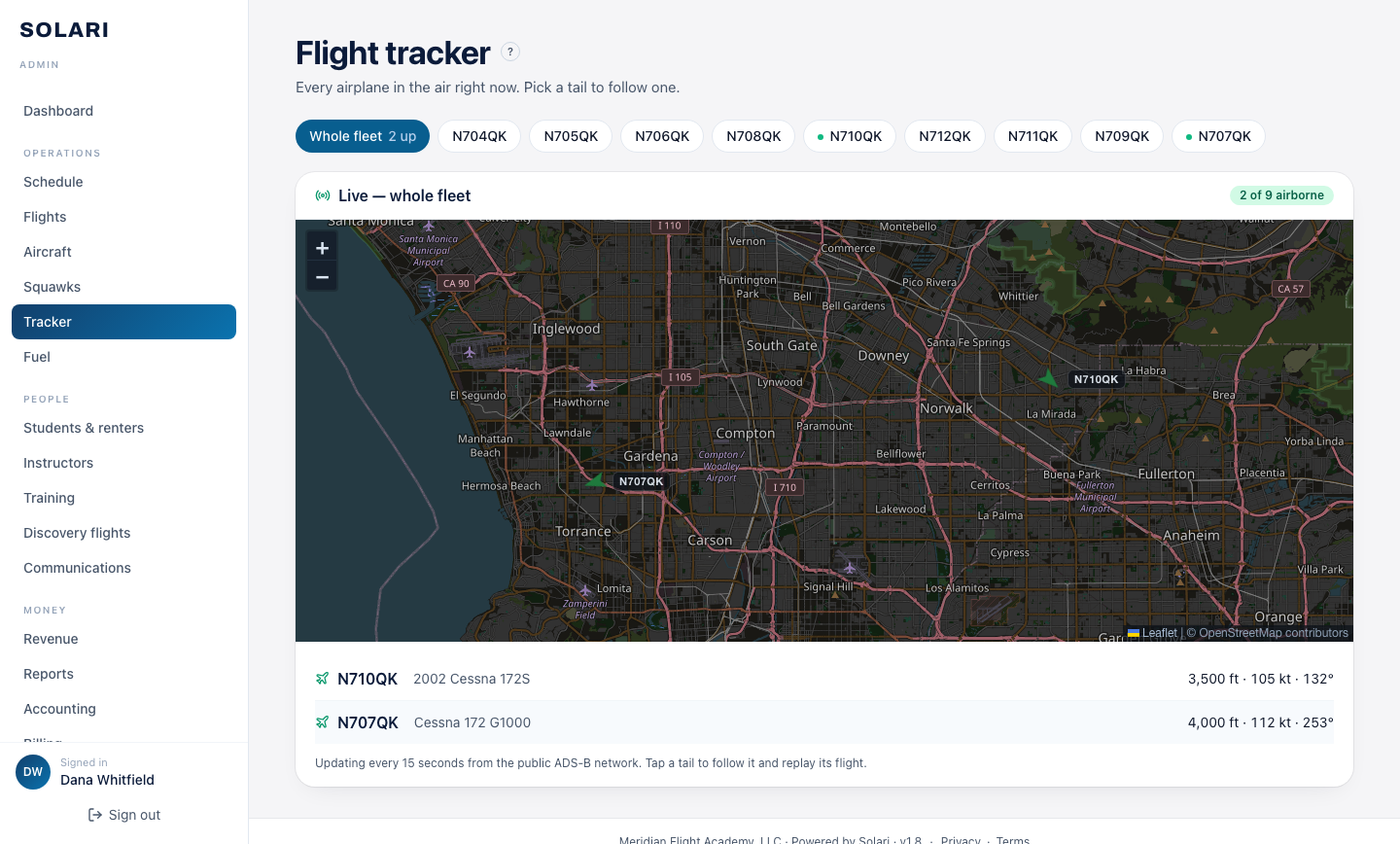Open the Revenue page
Image resolution: width=1400 pixels, height=844 pixels.
pos(123,639)
